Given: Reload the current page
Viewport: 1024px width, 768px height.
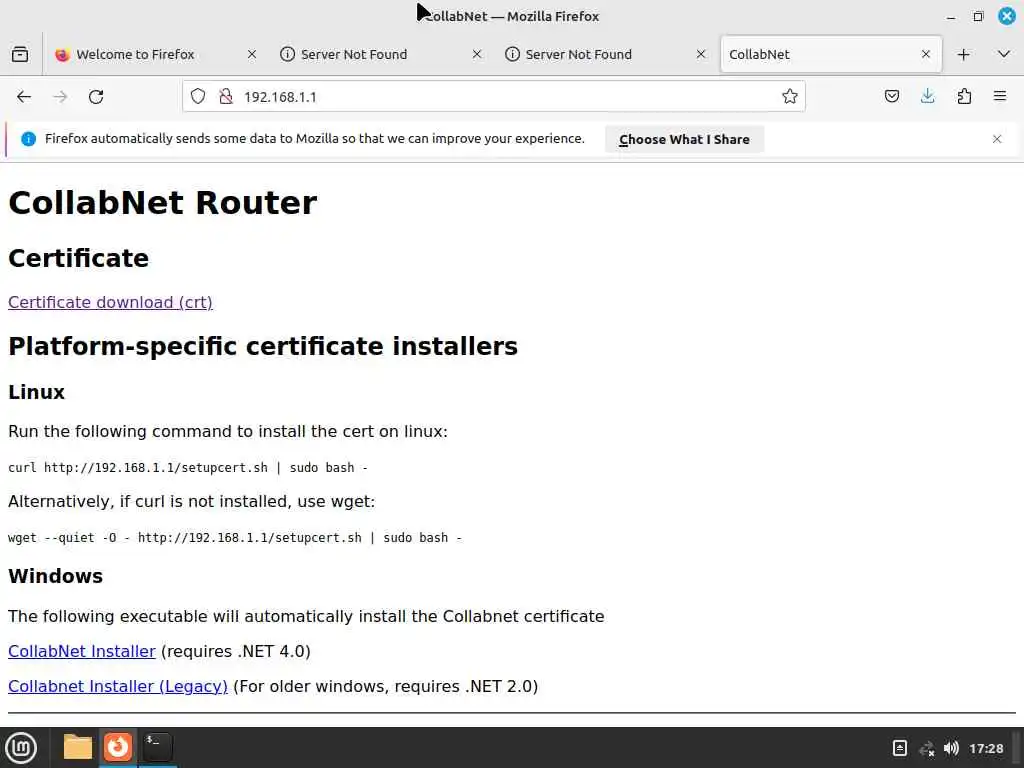Looking at the screenshot, I should coord(96,97).
